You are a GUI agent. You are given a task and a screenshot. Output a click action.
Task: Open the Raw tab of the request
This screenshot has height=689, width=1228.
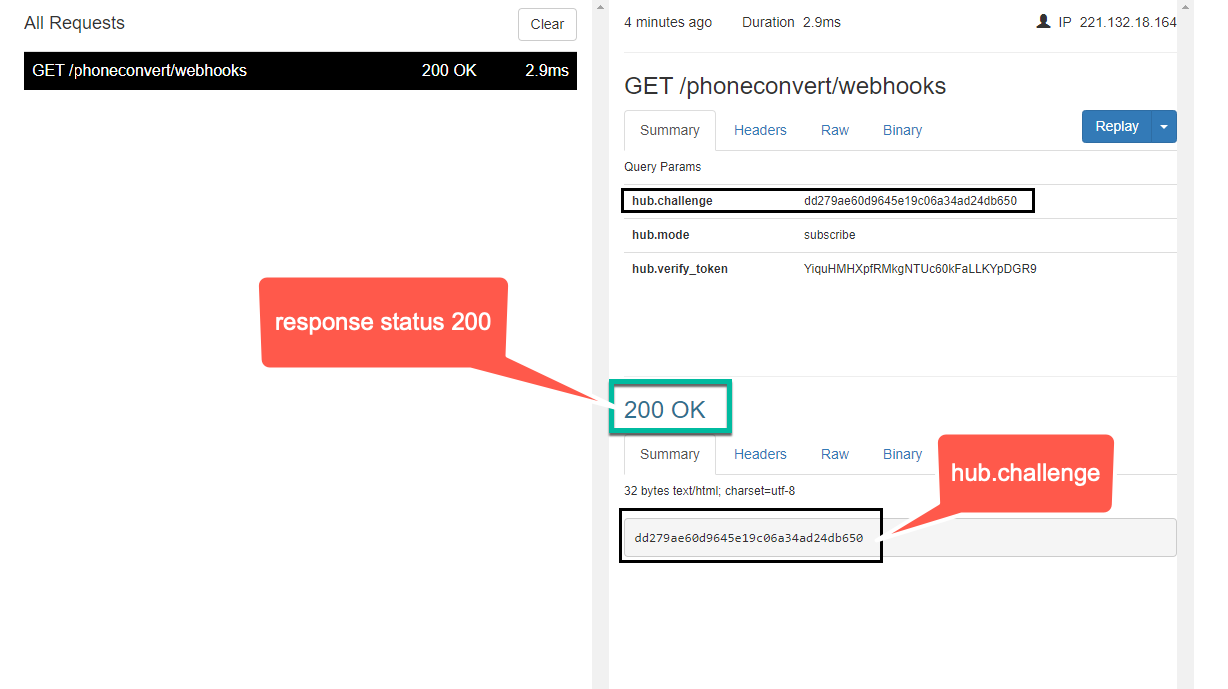pyautogui.click(x=835, y=130)
